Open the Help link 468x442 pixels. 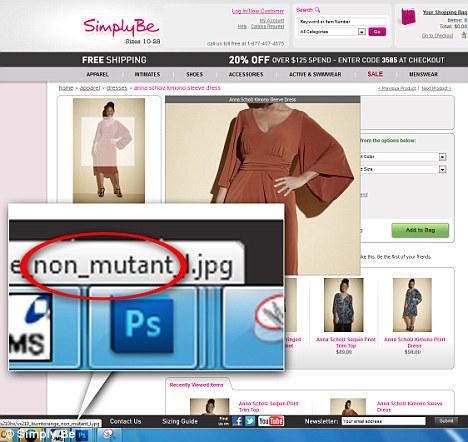coord(242,26)
